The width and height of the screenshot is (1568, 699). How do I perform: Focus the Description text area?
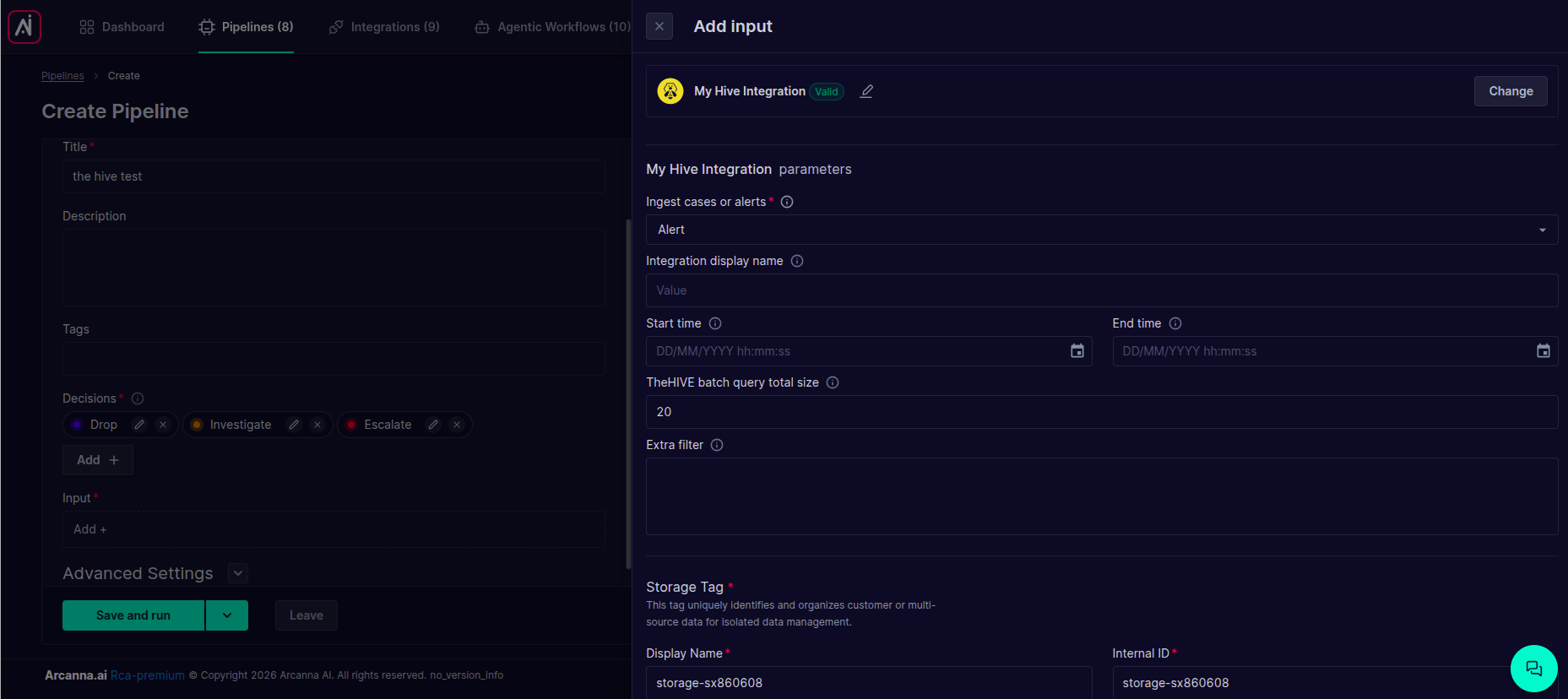(x=334, y=268)
